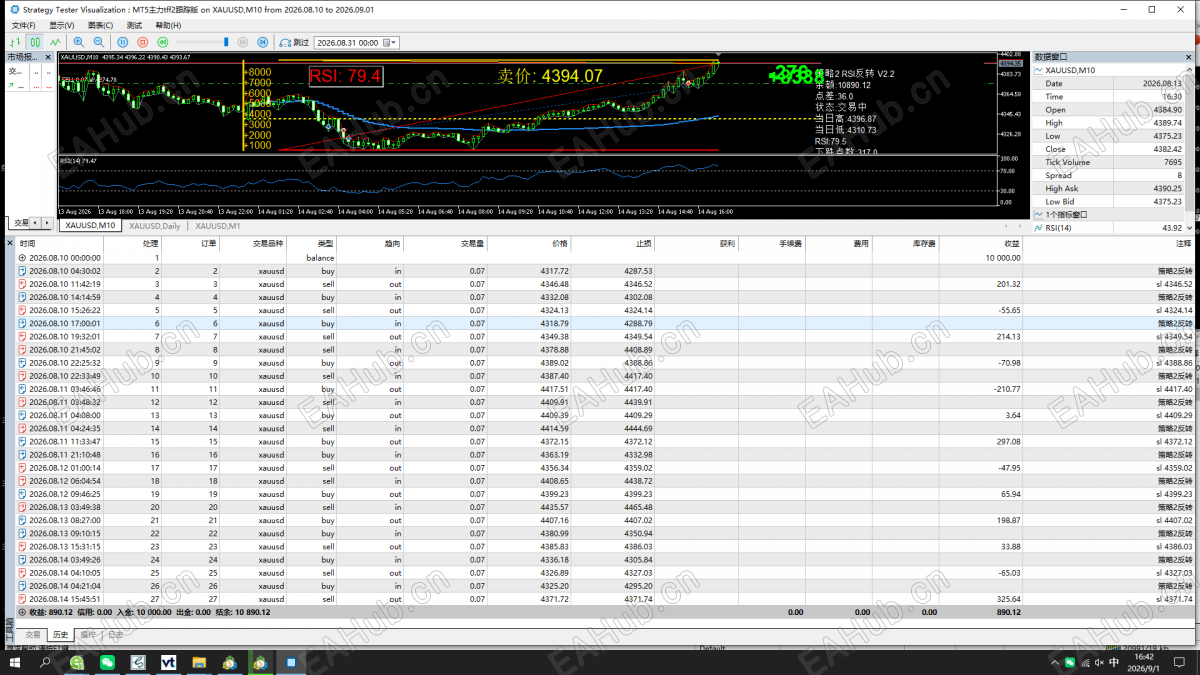Click the skip-to date field 2026.08.31 00:00
The image size is (1200, 675).
(348, 43)
